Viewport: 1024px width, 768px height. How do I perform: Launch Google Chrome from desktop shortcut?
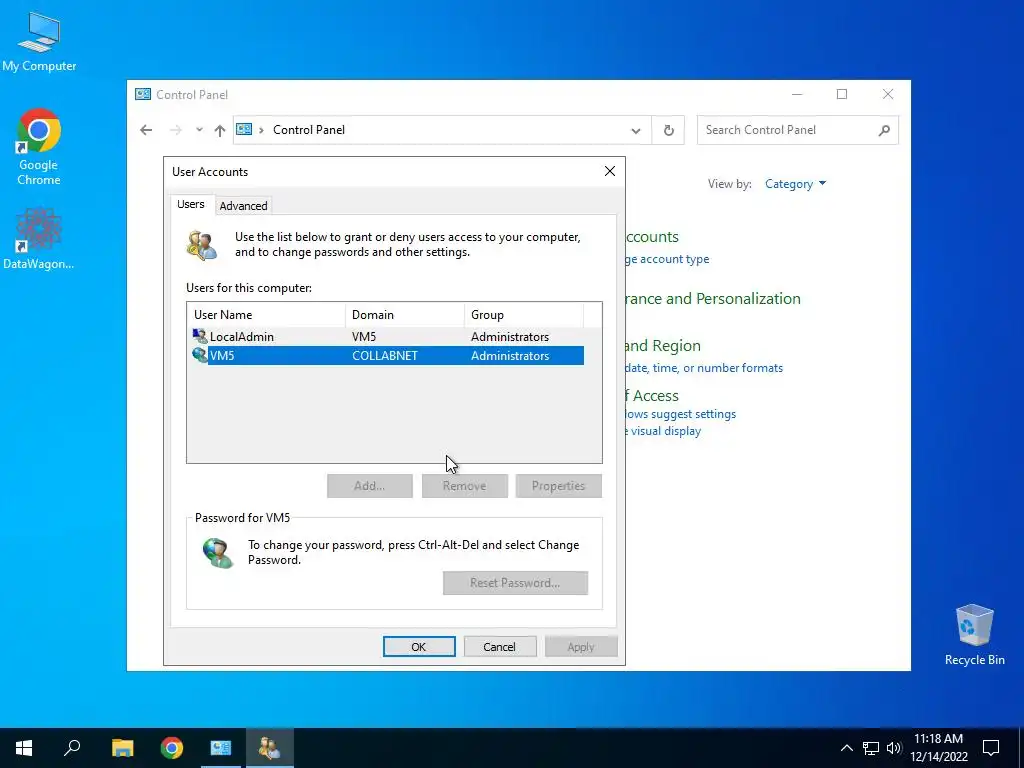(x=39, y=148)
